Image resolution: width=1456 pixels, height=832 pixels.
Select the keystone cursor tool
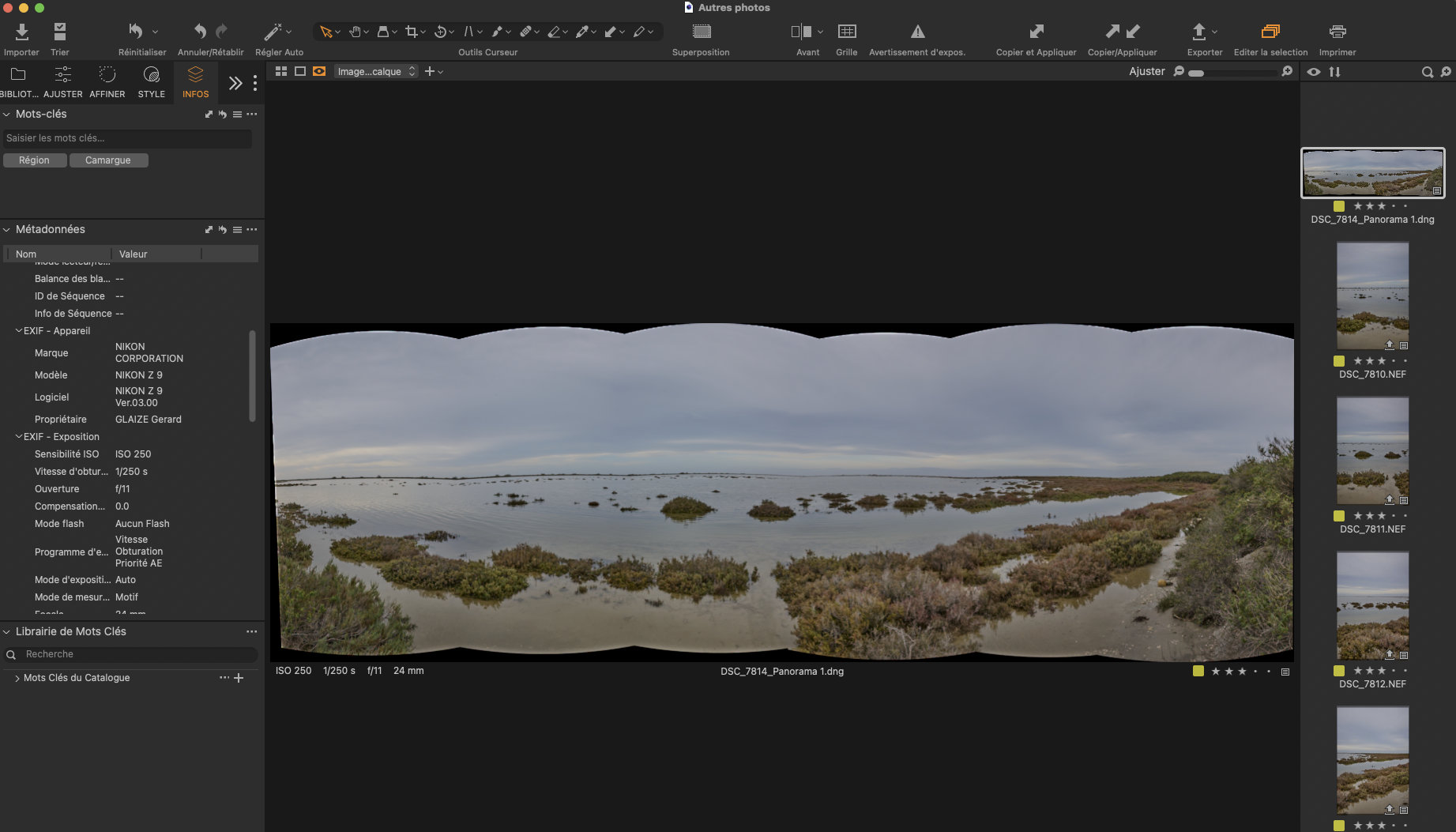[469, 32]
